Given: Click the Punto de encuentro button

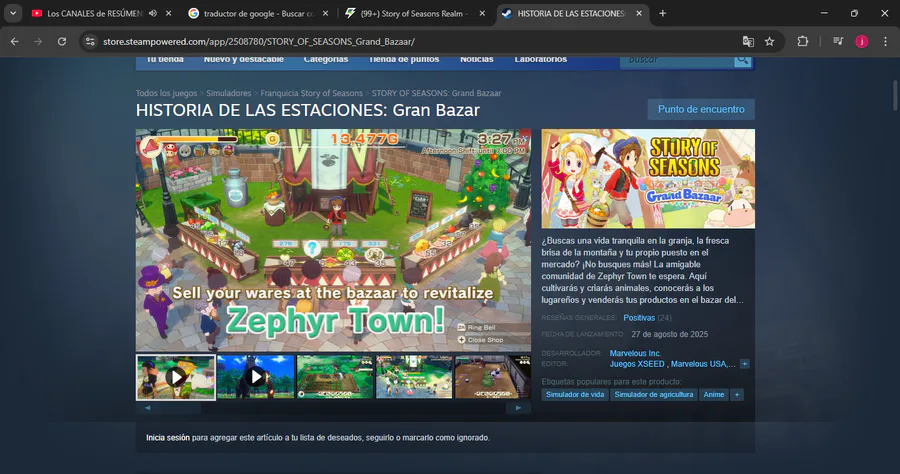Looking at the screenshot, I should (701, 109).
